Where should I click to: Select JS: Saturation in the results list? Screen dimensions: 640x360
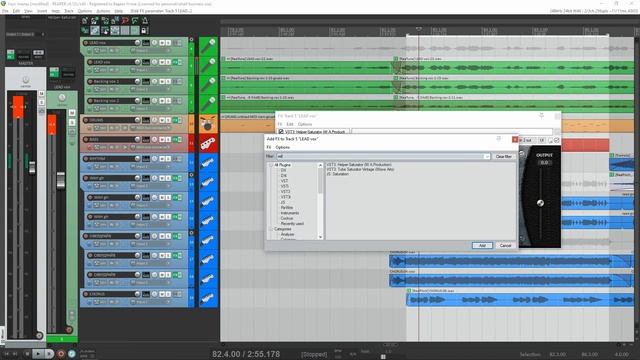pos(338,174)
